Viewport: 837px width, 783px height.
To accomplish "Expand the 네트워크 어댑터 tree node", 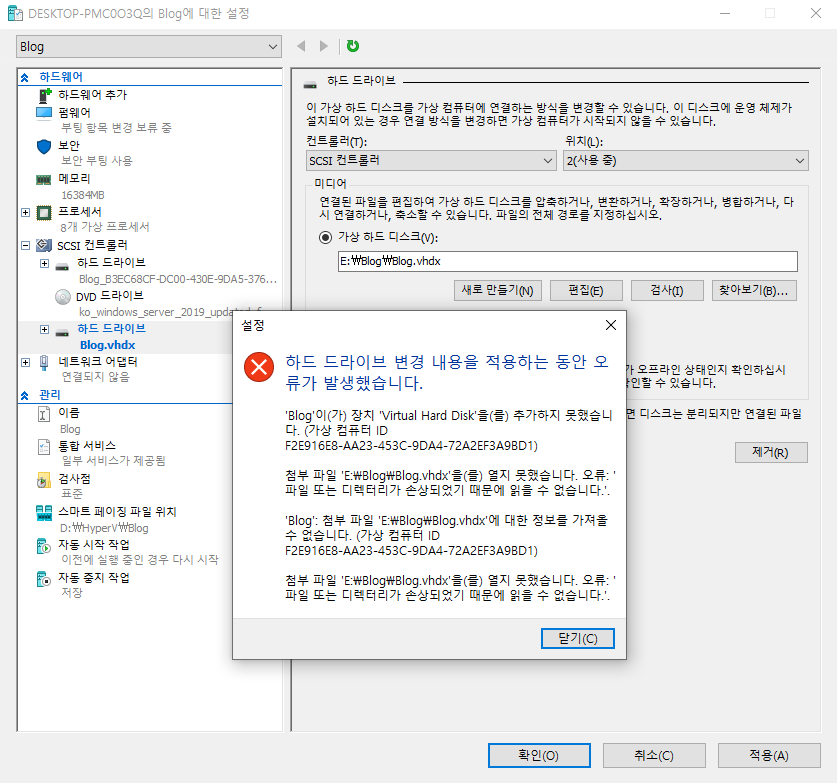I will pyautogui.click(x=25, y=362).
